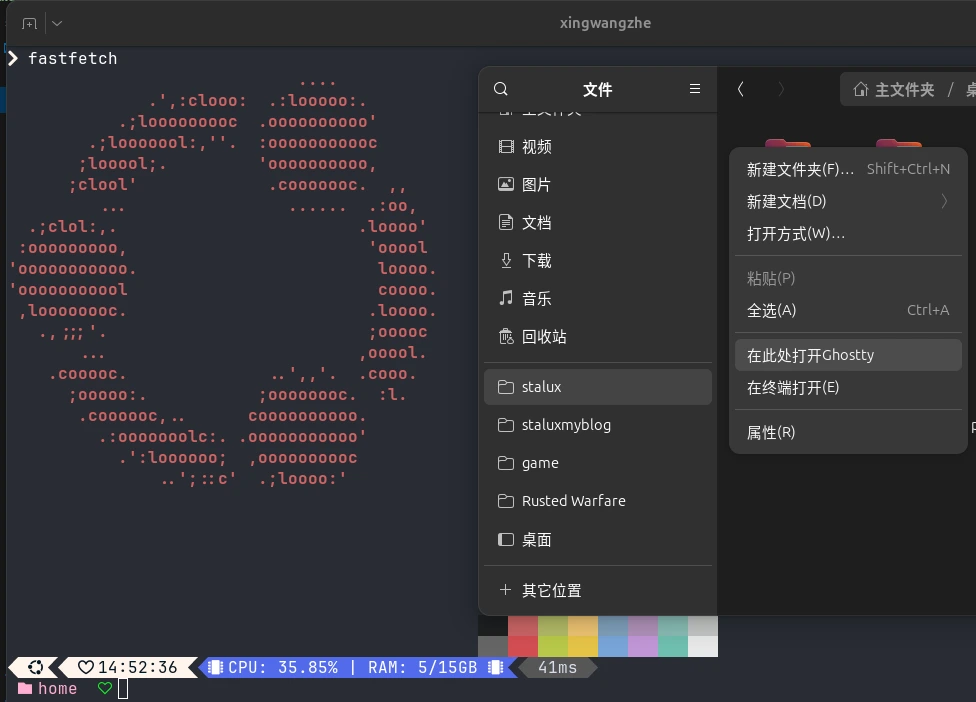
Task: Select the 视频 sidebar entry icon
Action: 506,146
